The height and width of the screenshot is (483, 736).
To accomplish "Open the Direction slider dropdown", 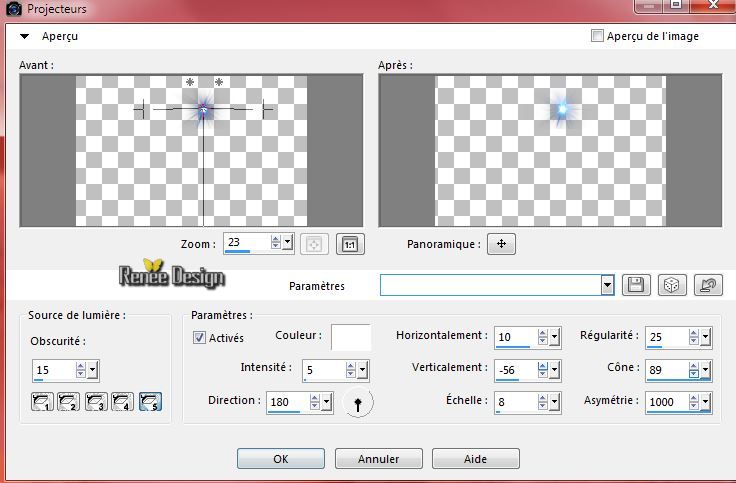I will [x=327, y=402].
